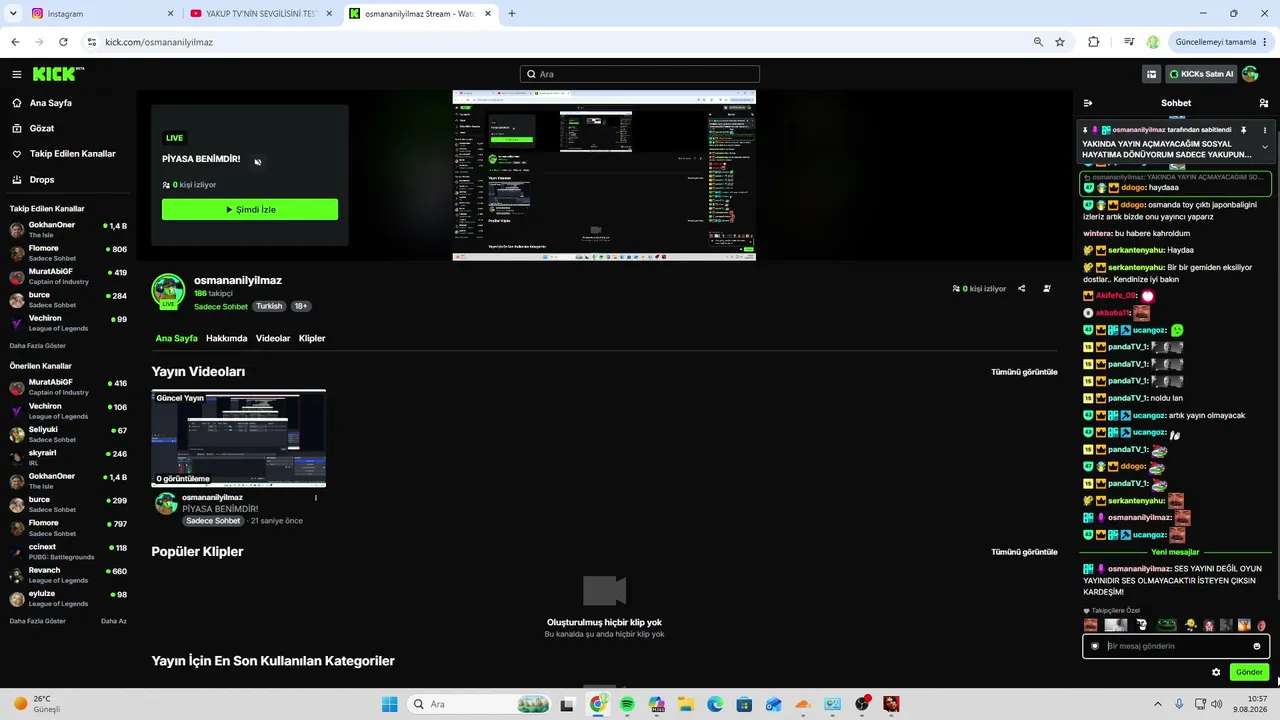Open OBS Studio from the taskbar
Image resolution: width=1280 pixels, height=720 pixels.
pyautogui.click(x=862, y=704)
